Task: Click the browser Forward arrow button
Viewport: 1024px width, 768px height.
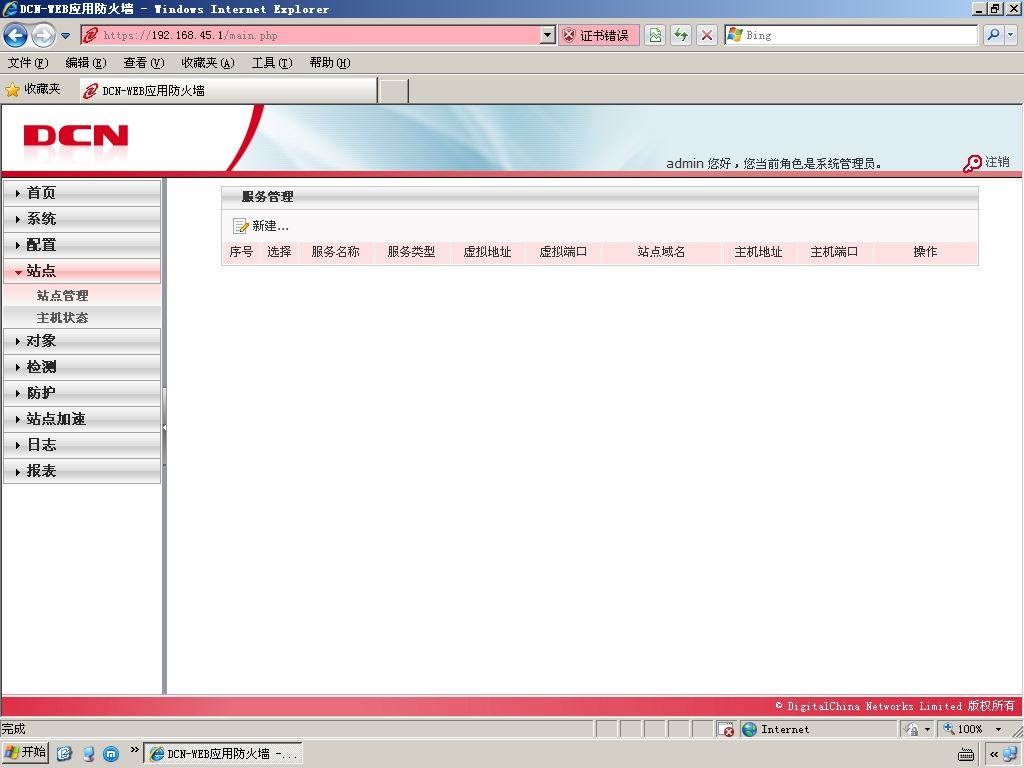Action: (43, 35)
